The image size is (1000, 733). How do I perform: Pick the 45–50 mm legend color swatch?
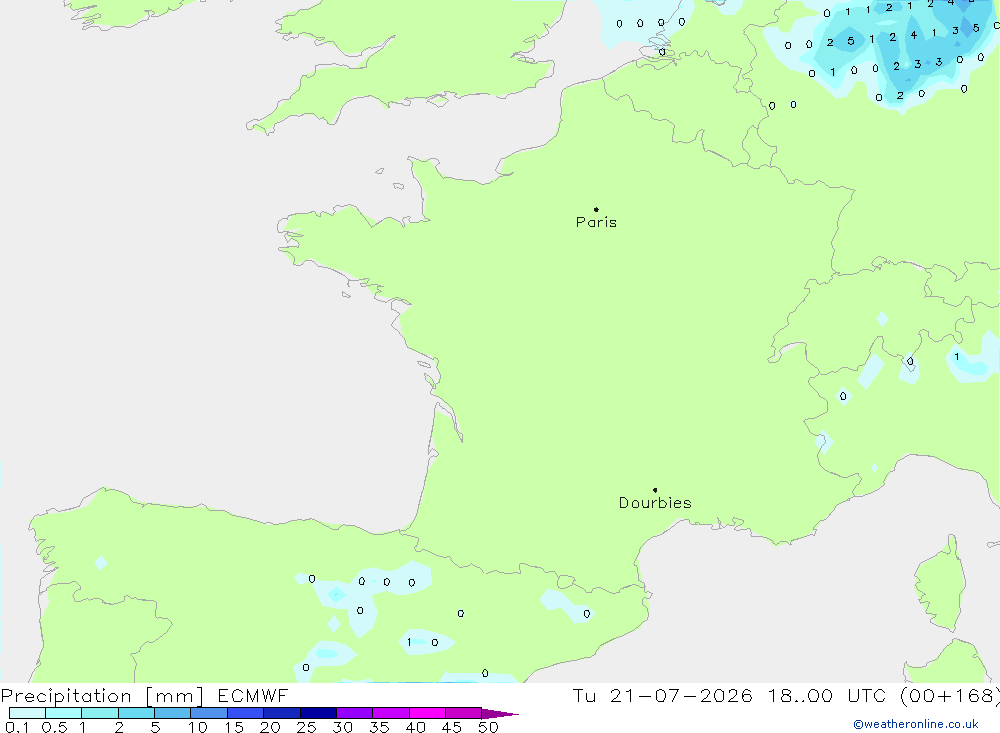(x=463, y=713)
